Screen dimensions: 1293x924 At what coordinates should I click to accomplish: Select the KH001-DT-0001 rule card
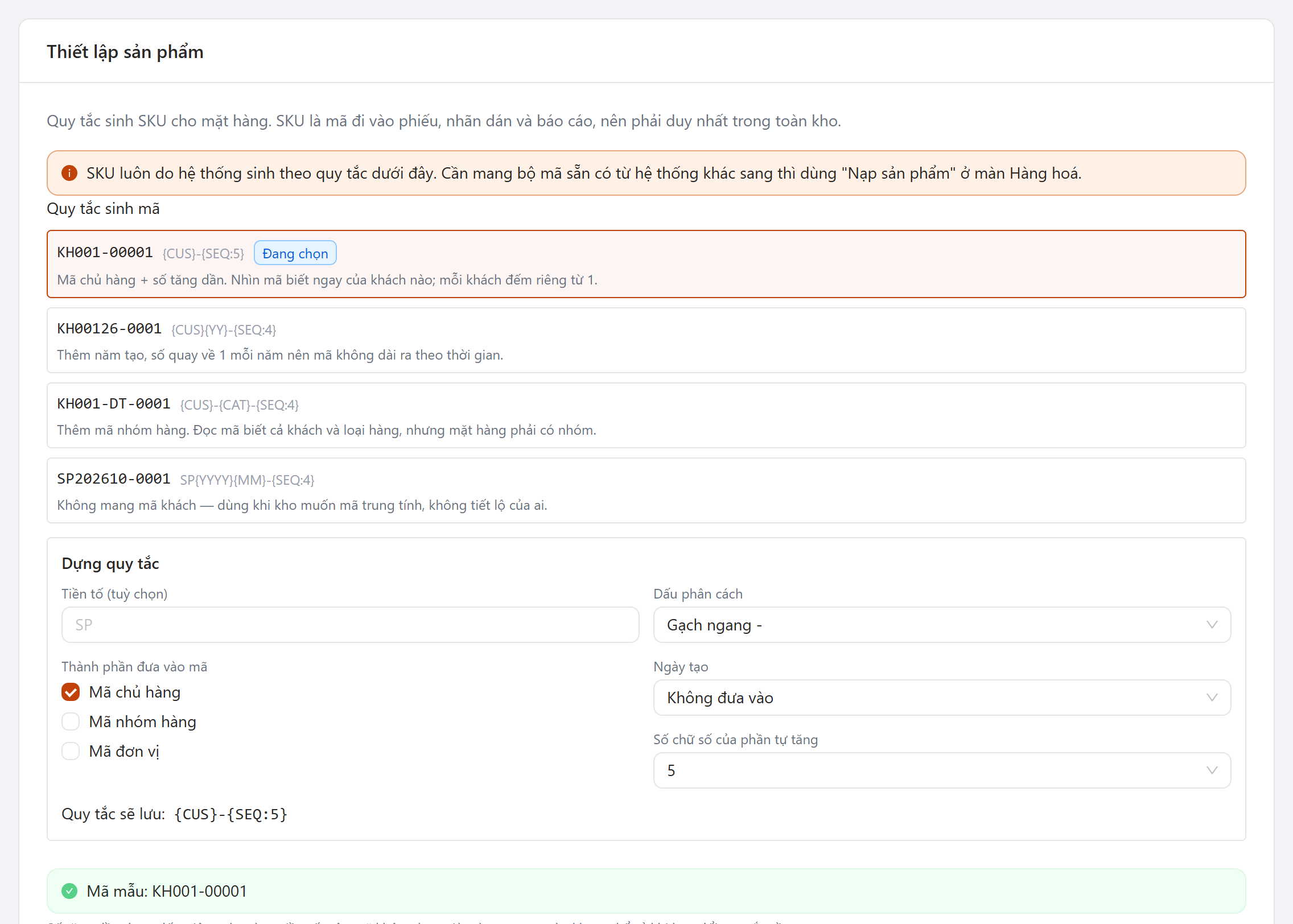point(646,415)
